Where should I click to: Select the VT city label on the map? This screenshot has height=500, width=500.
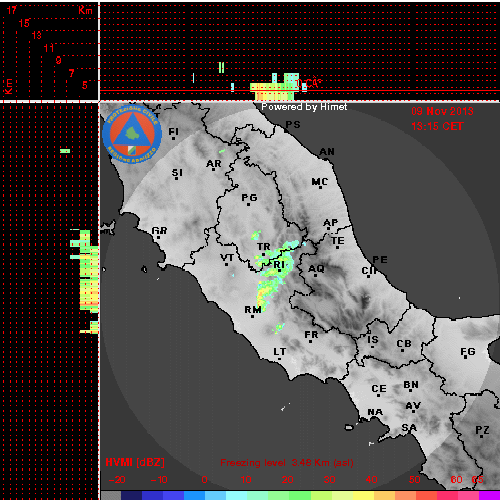(x=227, y=258)
